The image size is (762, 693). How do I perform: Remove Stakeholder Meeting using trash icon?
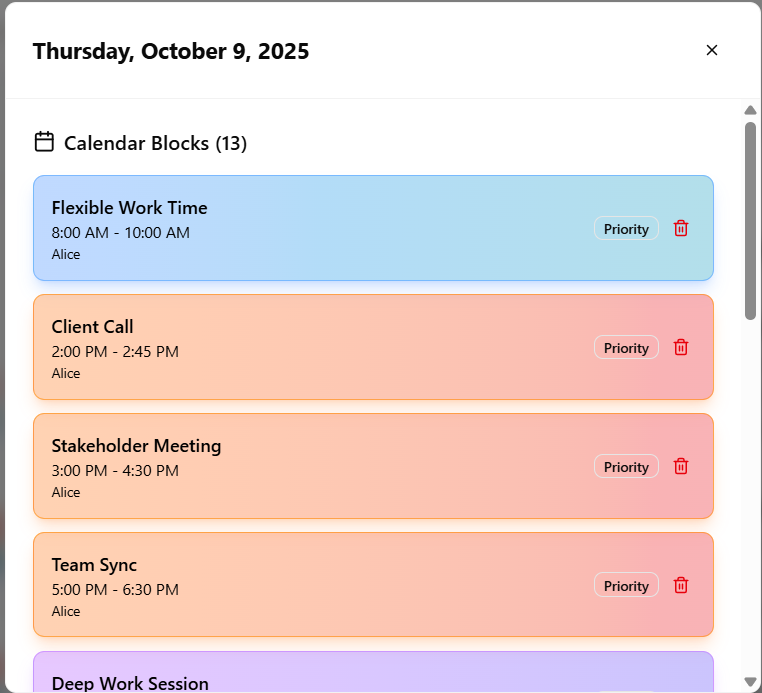click(681, 466)
